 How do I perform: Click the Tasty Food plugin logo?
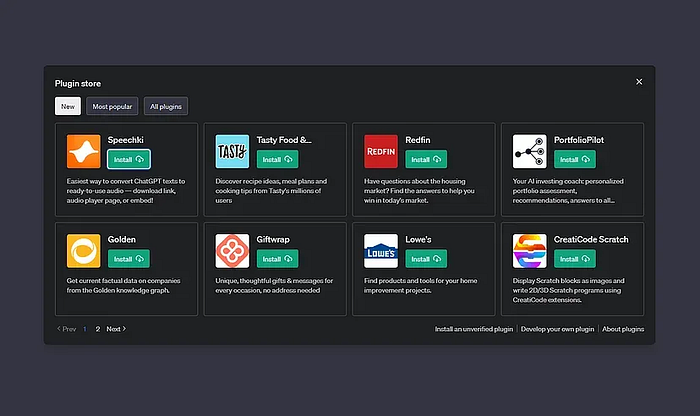pyautogui.click(x=232, y=151)
